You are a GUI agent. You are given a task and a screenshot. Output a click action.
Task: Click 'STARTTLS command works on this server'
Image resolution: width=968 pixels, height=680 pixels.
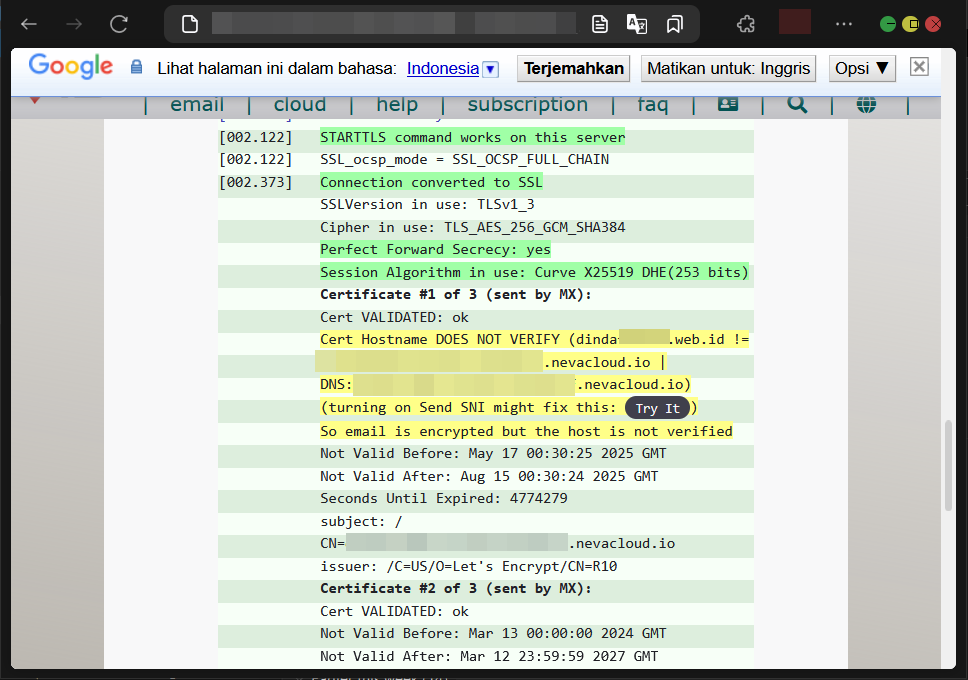coord(472,137)
